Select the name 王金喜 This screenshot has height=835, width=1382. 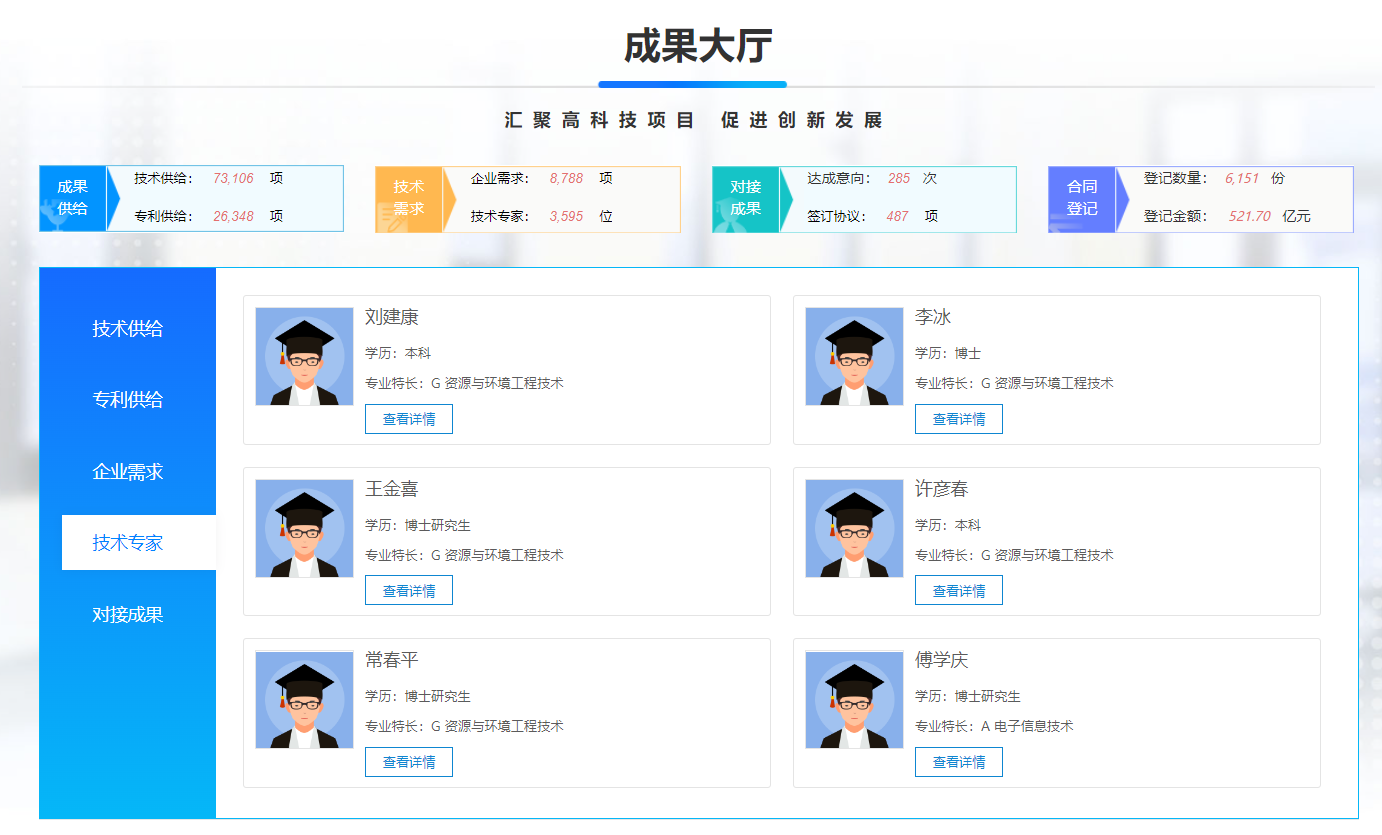coord(392,489)
